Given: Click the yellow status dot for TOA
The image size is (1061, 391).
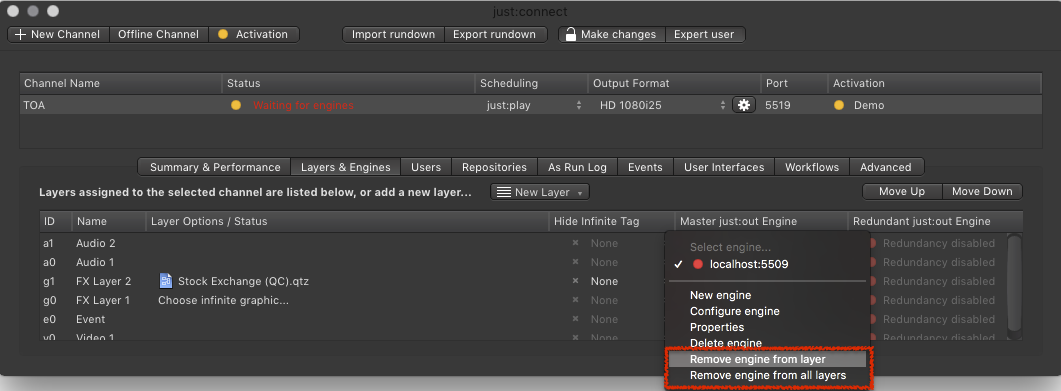Looking at the screenshot, I should tap(235, 106).
